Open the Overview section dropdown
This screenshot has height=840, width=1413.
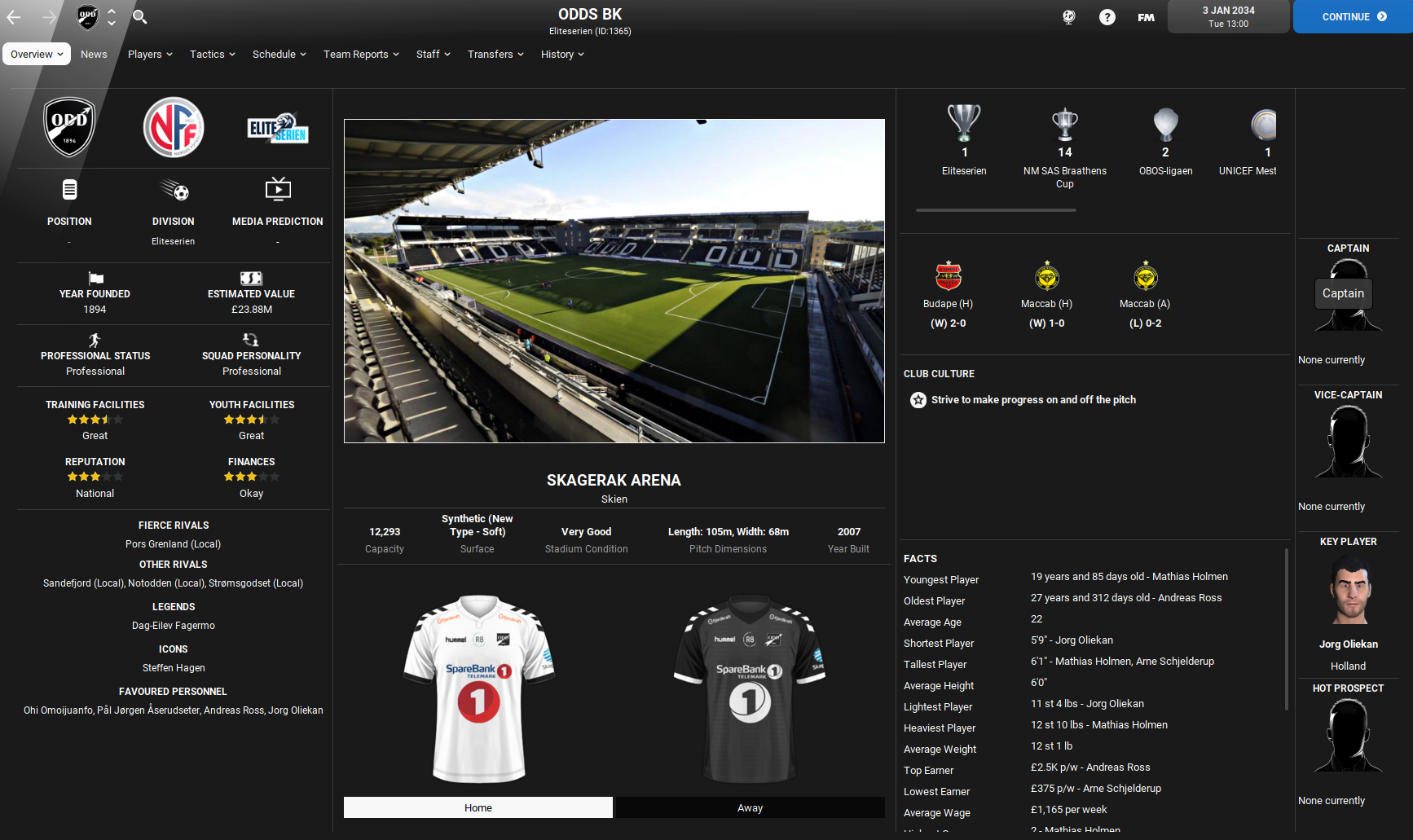(x=36, y=54)
